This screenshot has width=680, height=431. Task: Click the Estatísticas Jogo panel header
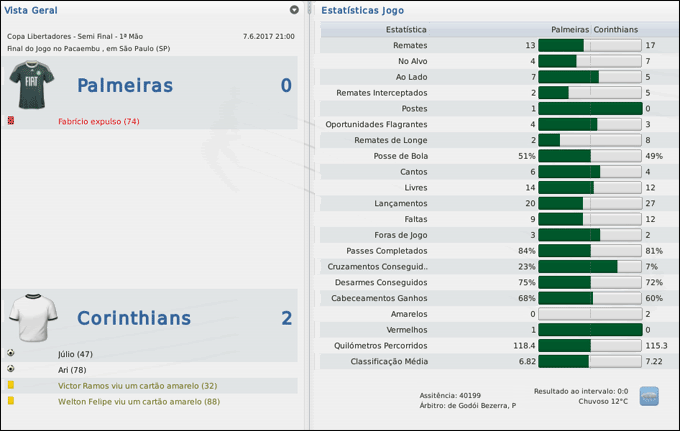pos(364,10)
